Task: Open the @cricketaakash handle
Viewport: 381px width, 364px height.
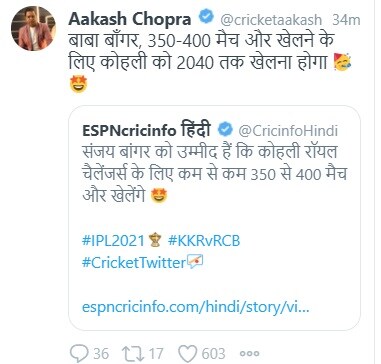Action: point(271,20)
